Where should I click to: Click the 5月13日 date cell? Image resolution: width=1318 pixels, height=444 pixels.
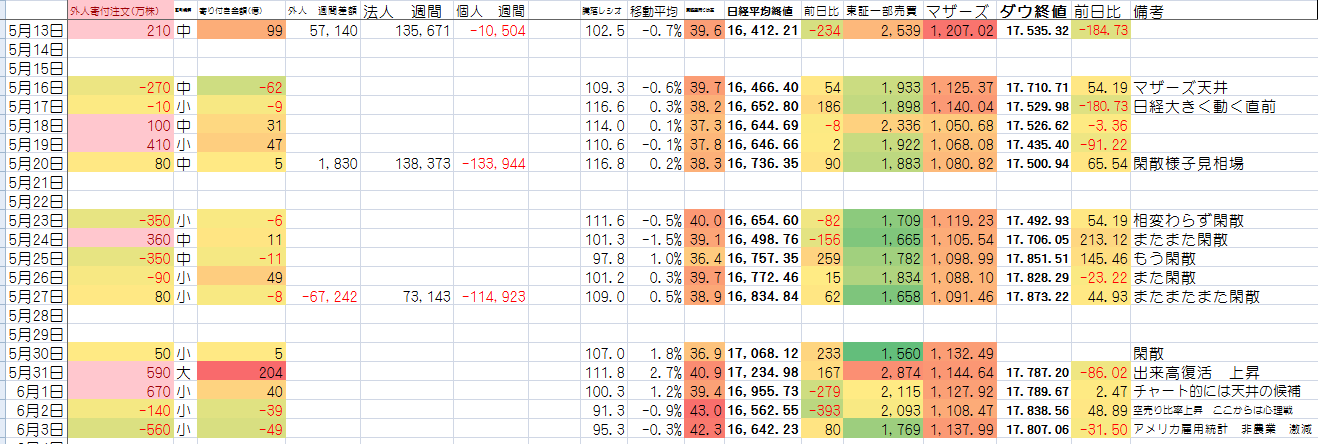36,31
